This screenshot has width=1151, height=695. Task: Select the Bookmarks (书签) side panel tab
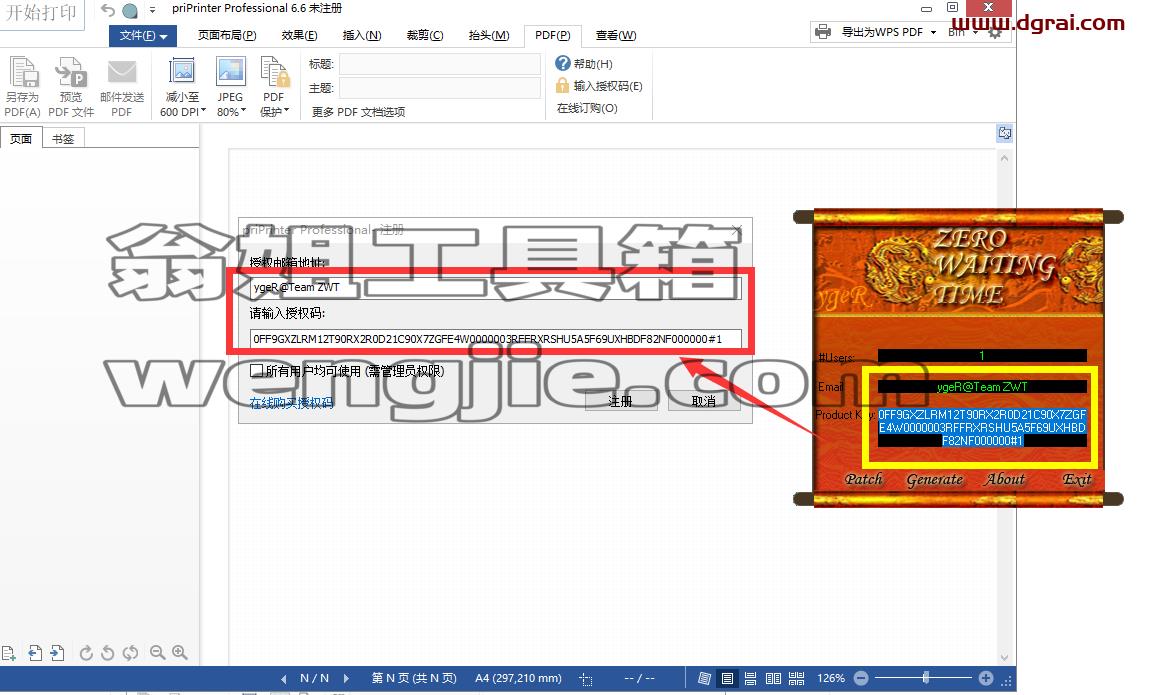coord(63,138)
